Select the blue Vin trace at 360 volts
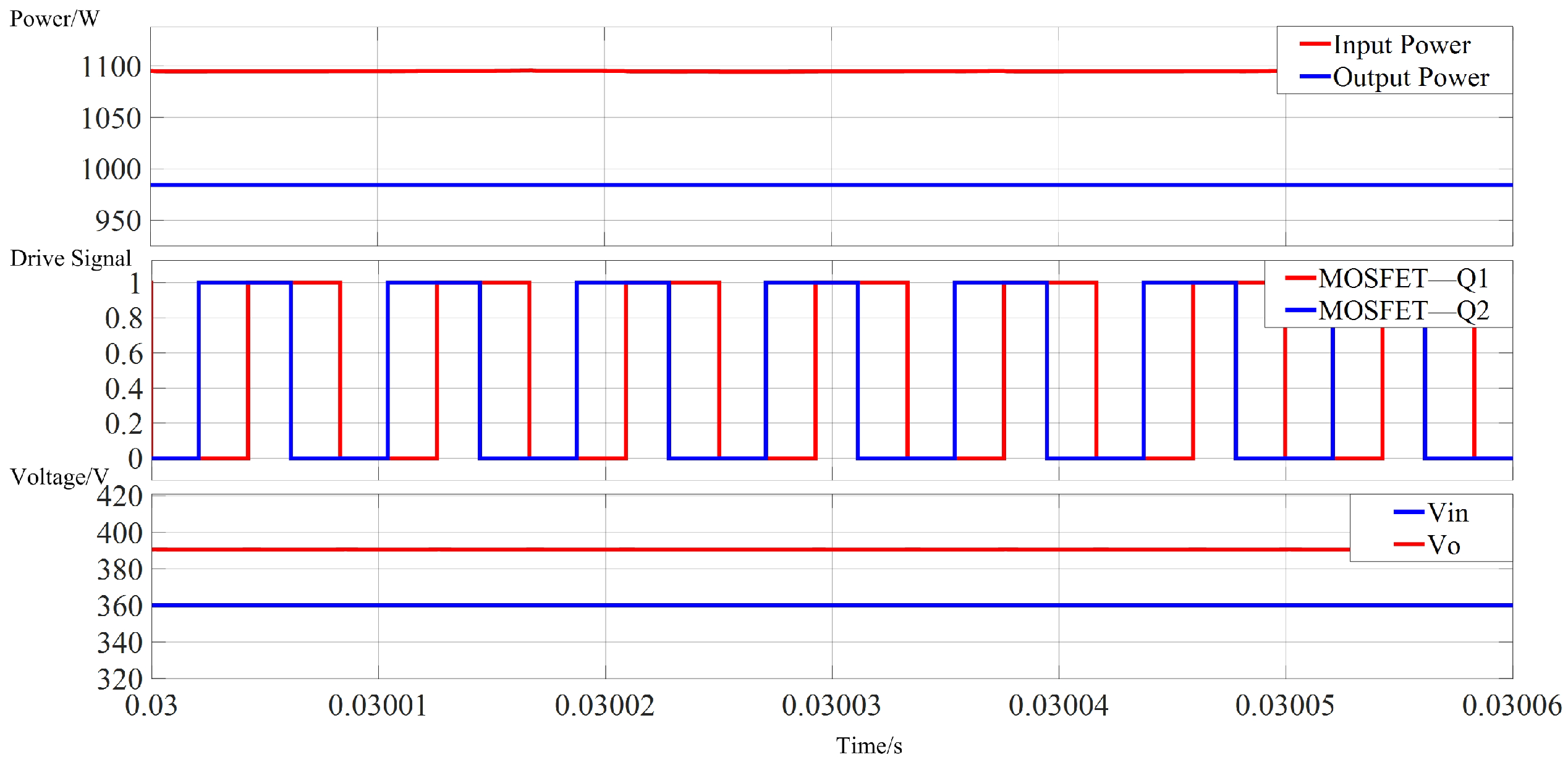 742,605
